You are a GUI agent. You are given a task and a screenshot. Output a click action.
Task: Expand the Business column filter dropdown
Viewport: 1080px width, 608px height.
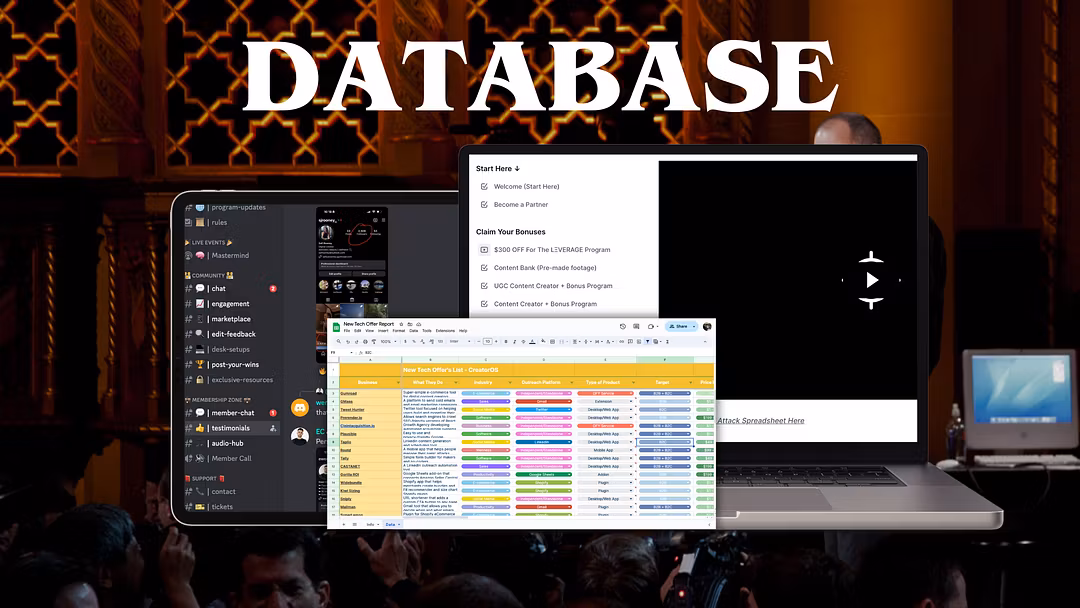click(x=396, y=382)
